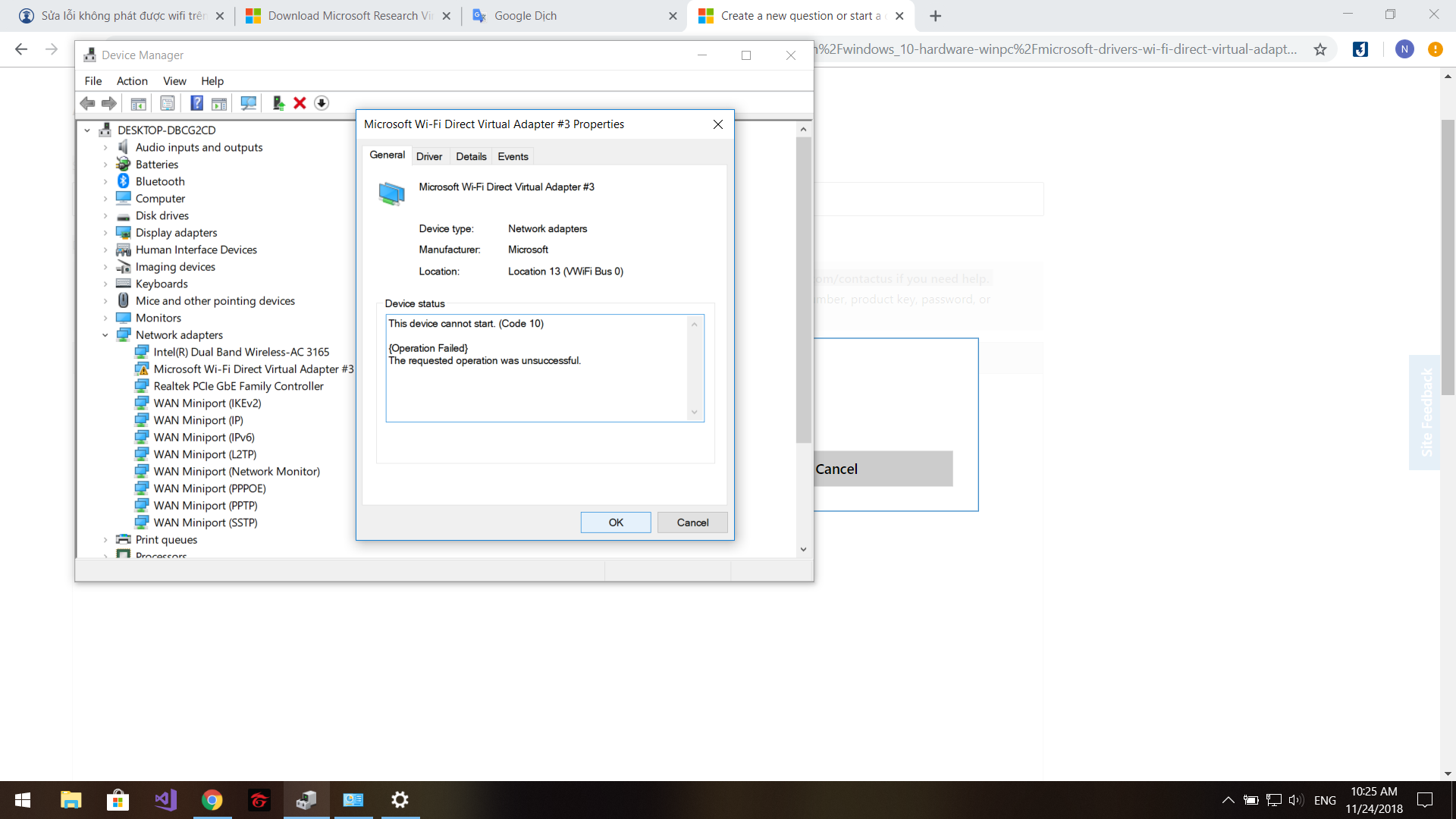Click Scan for hardware changes icon
The image size is (1456, 819).
[248, 103]
